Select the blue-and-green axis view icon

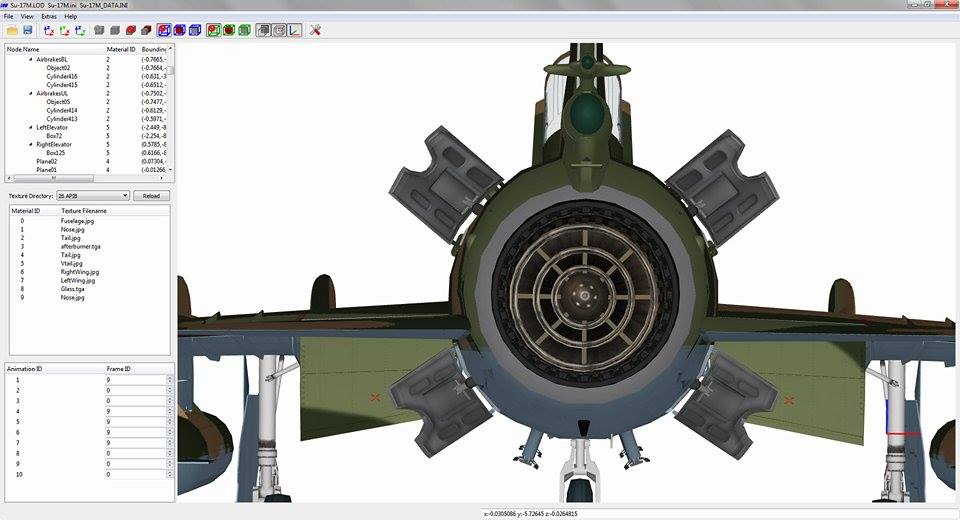[80, 30]
